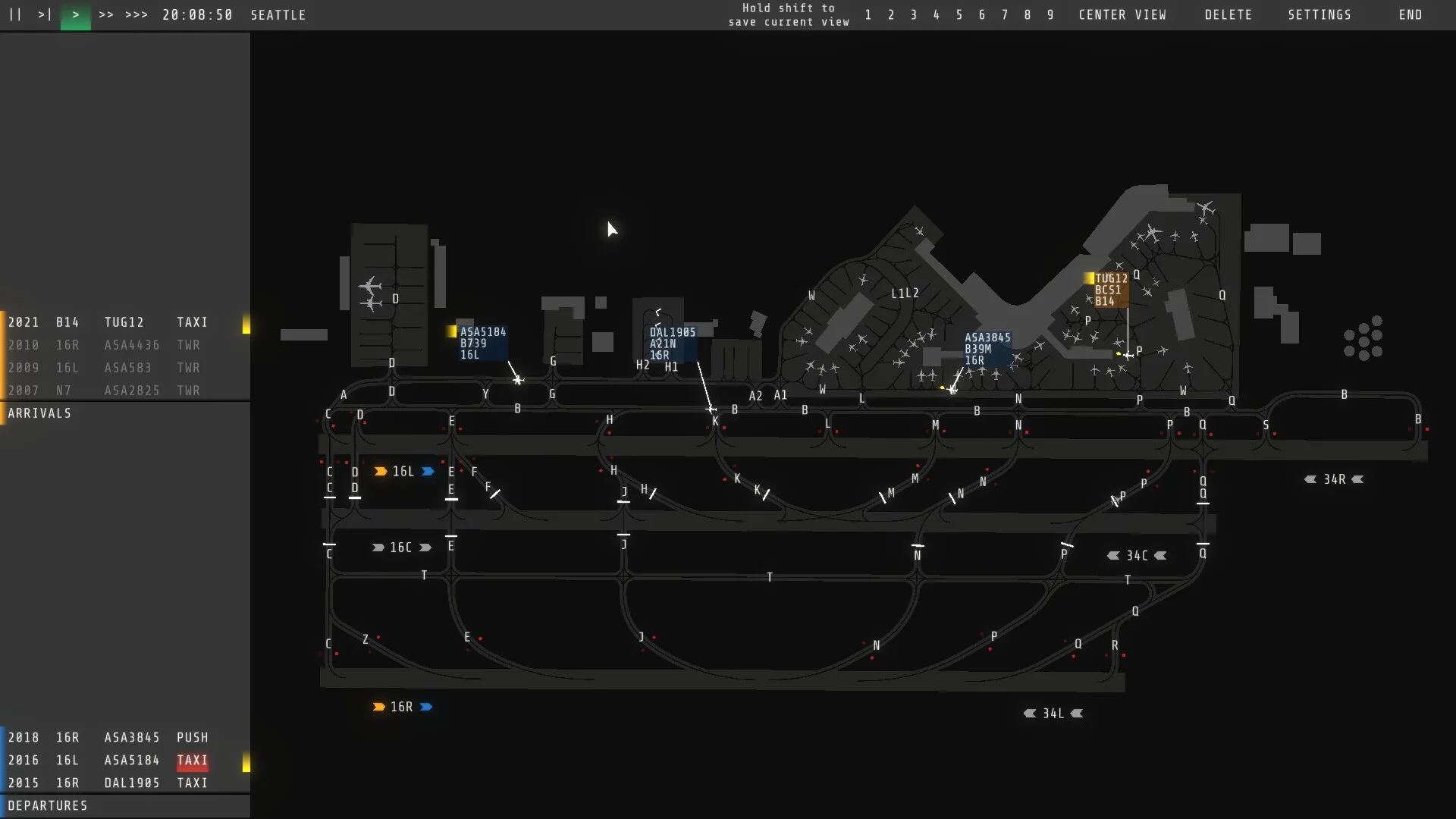The image size is (1456, 819).
Task: Pause the simulation
Action: click(x=14, y=14)
